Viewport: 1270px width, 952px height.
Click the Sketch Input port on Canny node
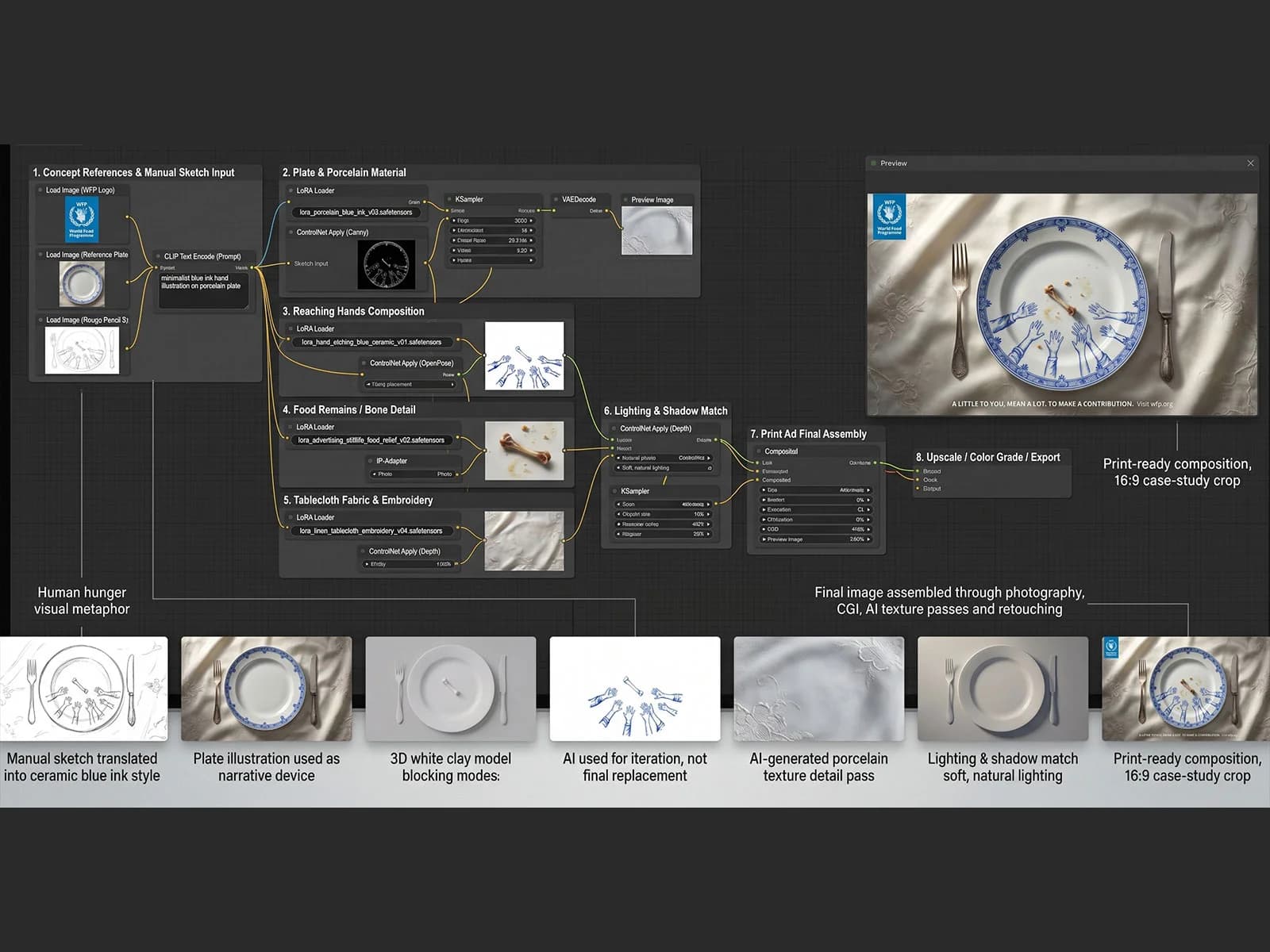click(x=289, y=263)
